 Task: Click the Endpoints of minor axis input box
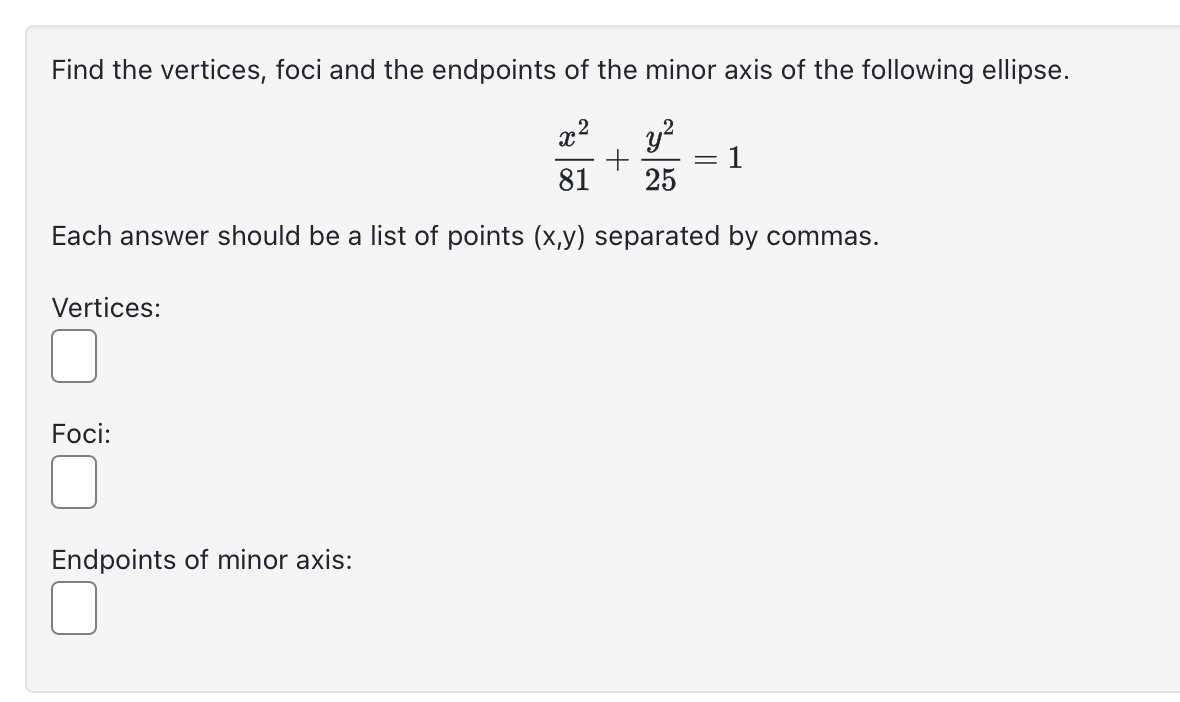click(74, 608)
